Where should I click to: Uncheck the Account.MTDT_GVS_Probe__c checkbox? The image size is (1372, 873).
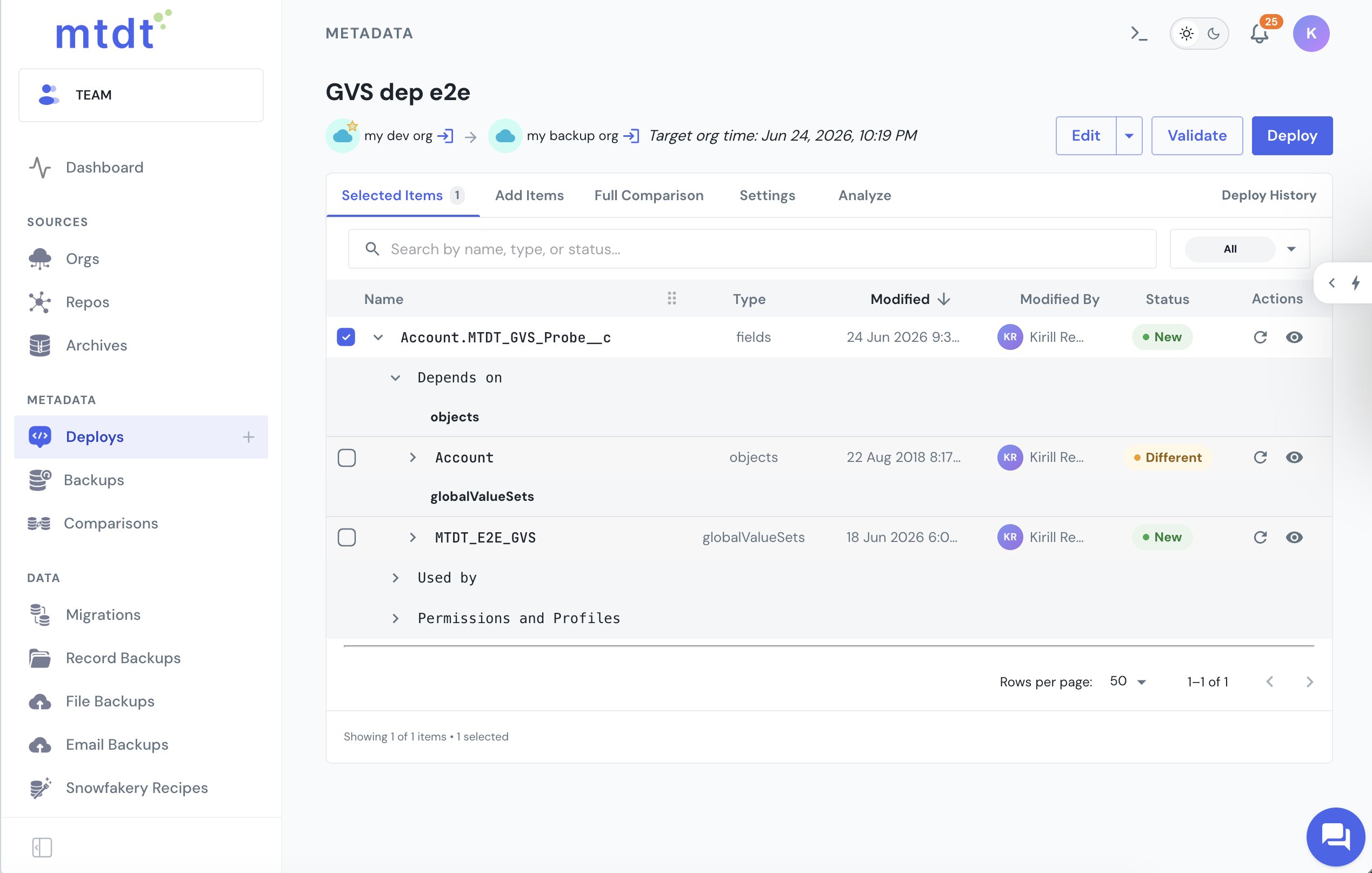pos(346,337)
